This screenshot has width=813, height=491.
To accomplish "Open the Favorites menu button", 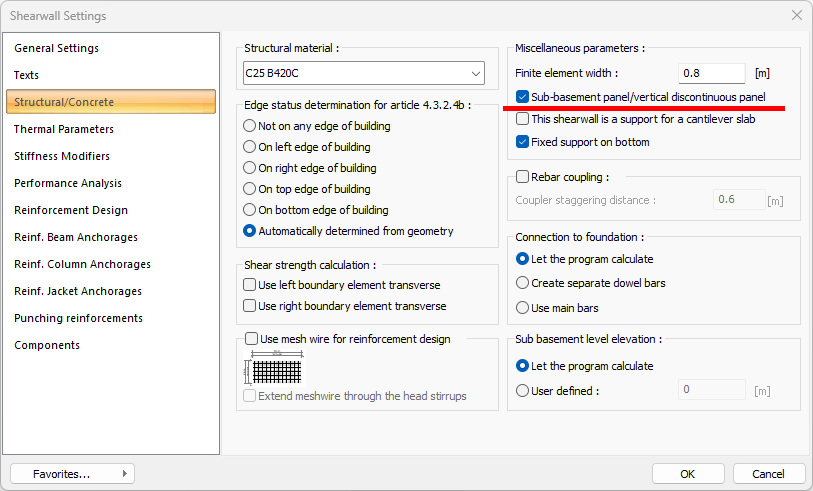I will [72, 473].
